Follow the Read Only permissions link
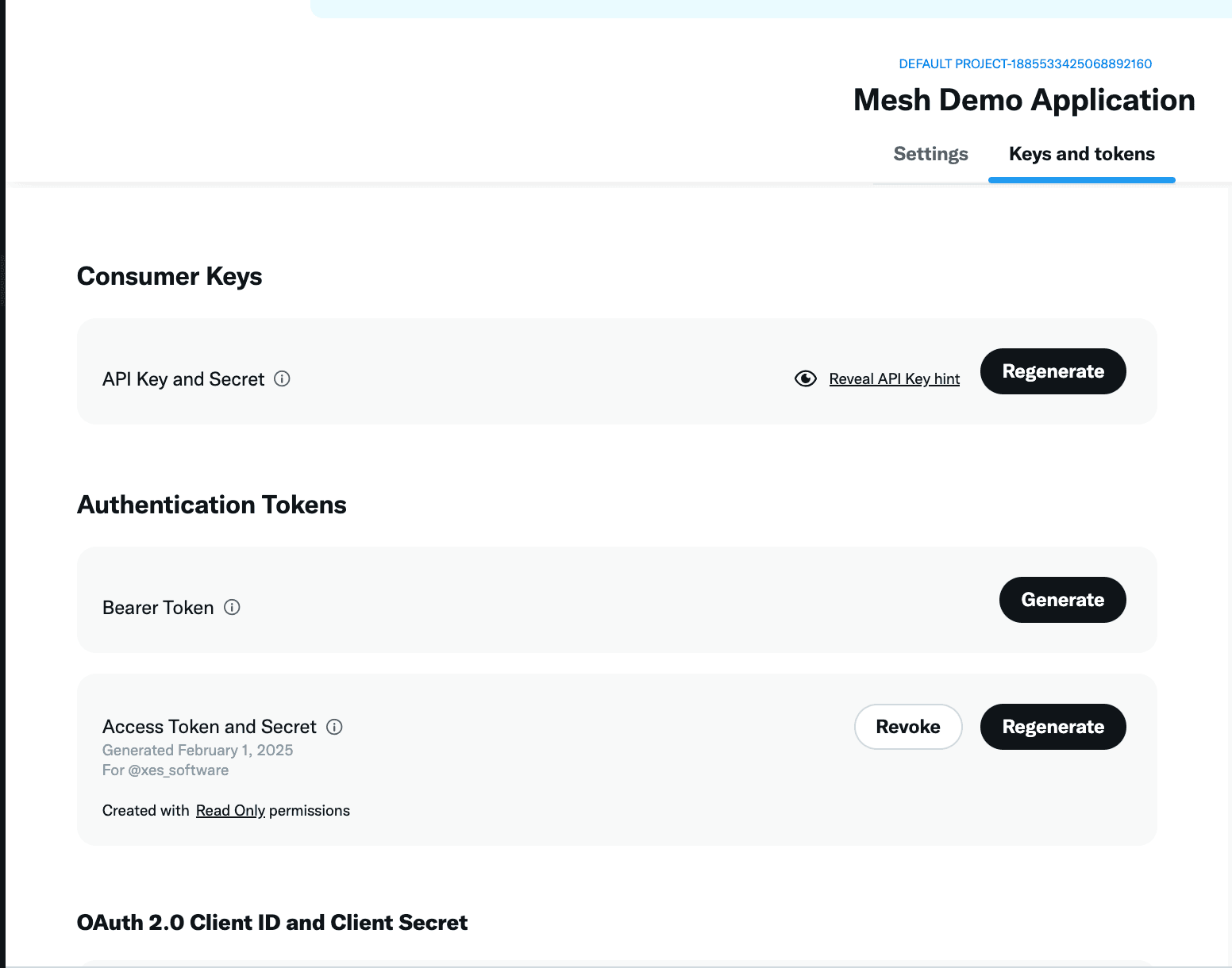Viewport: 1232px width, 968px height. 230,811
